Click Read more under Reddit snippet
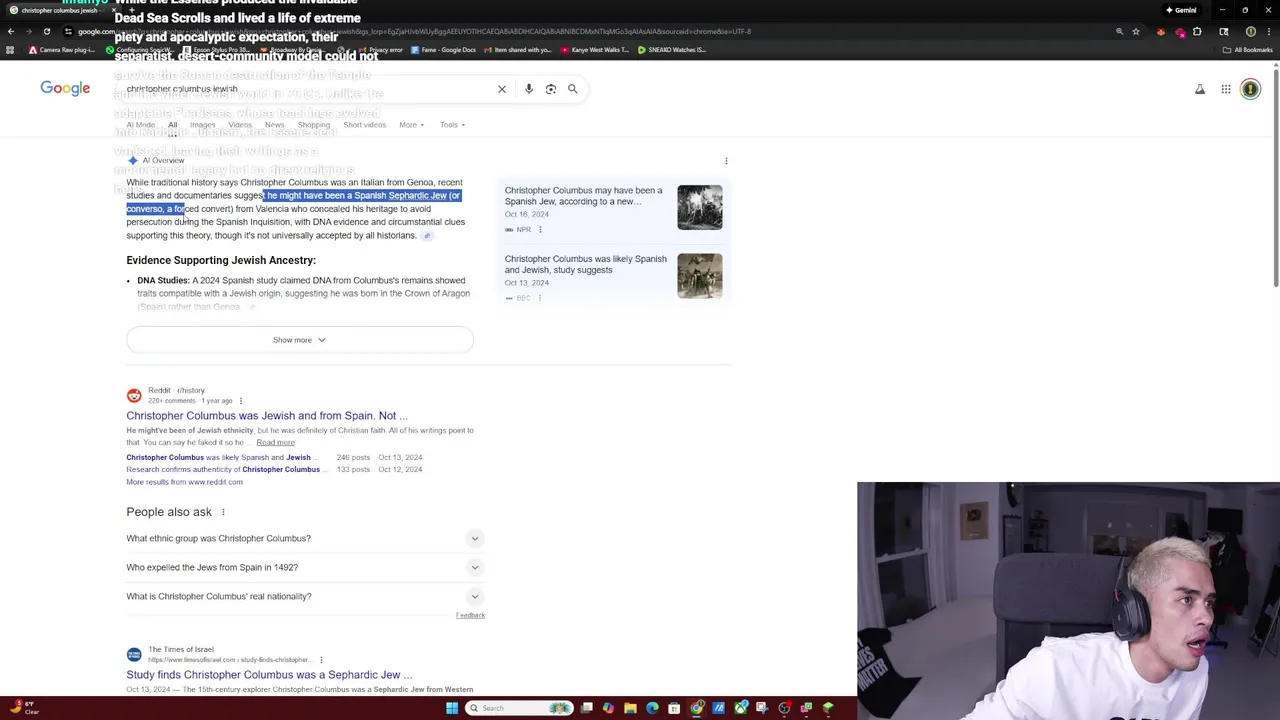 point(275,442)
